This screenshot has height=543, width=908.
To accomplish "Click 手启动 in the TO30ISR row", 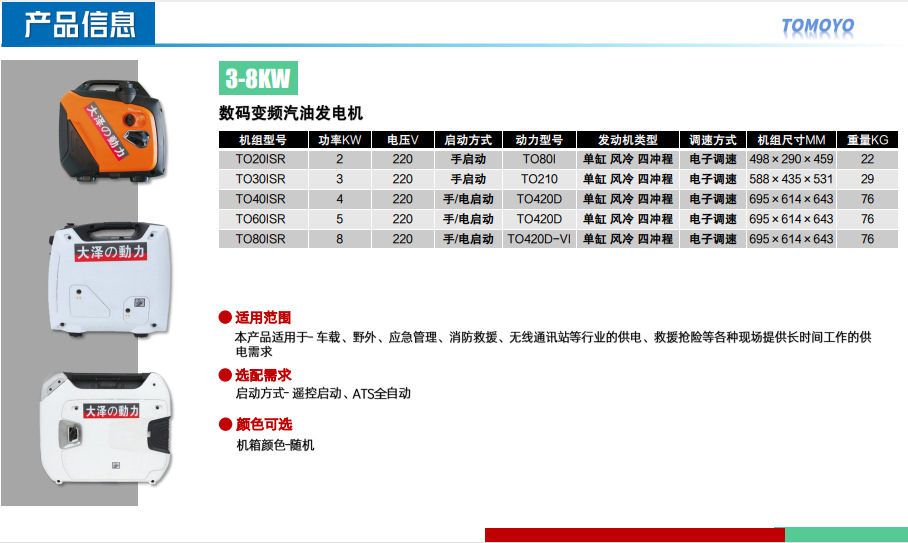I will tap(468, 179).
